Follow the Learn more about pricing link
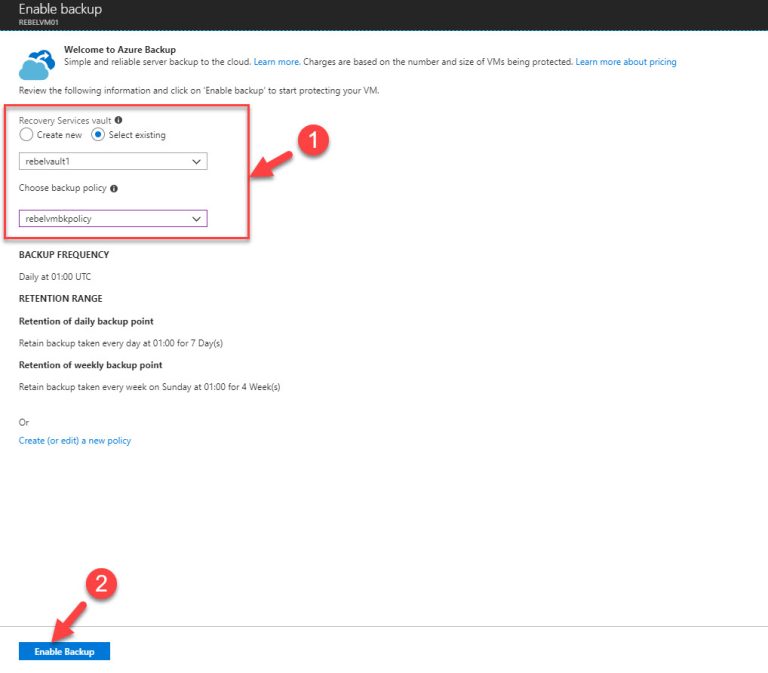 pos(626,62)
